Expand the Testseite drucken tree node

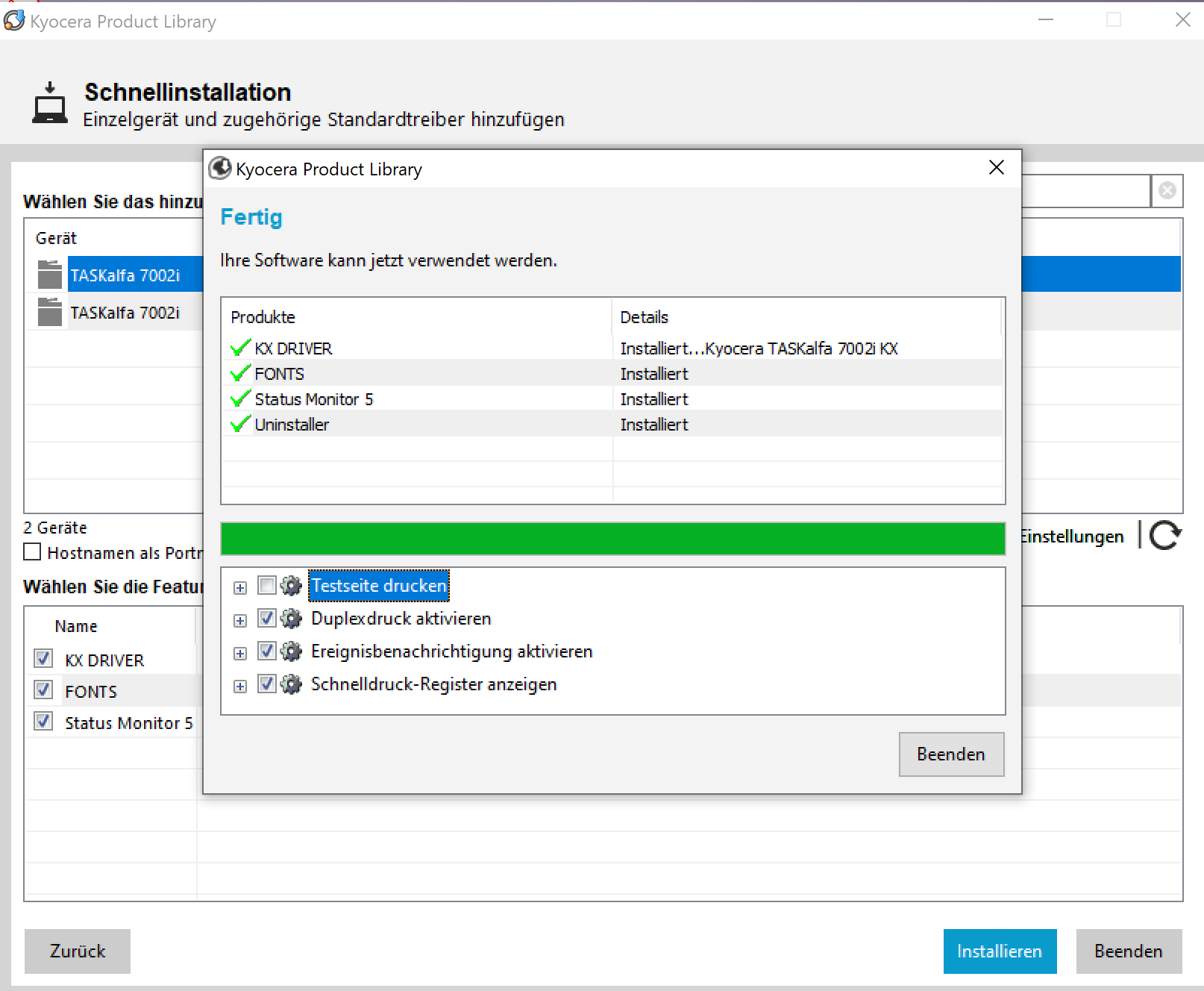point(240,588)
